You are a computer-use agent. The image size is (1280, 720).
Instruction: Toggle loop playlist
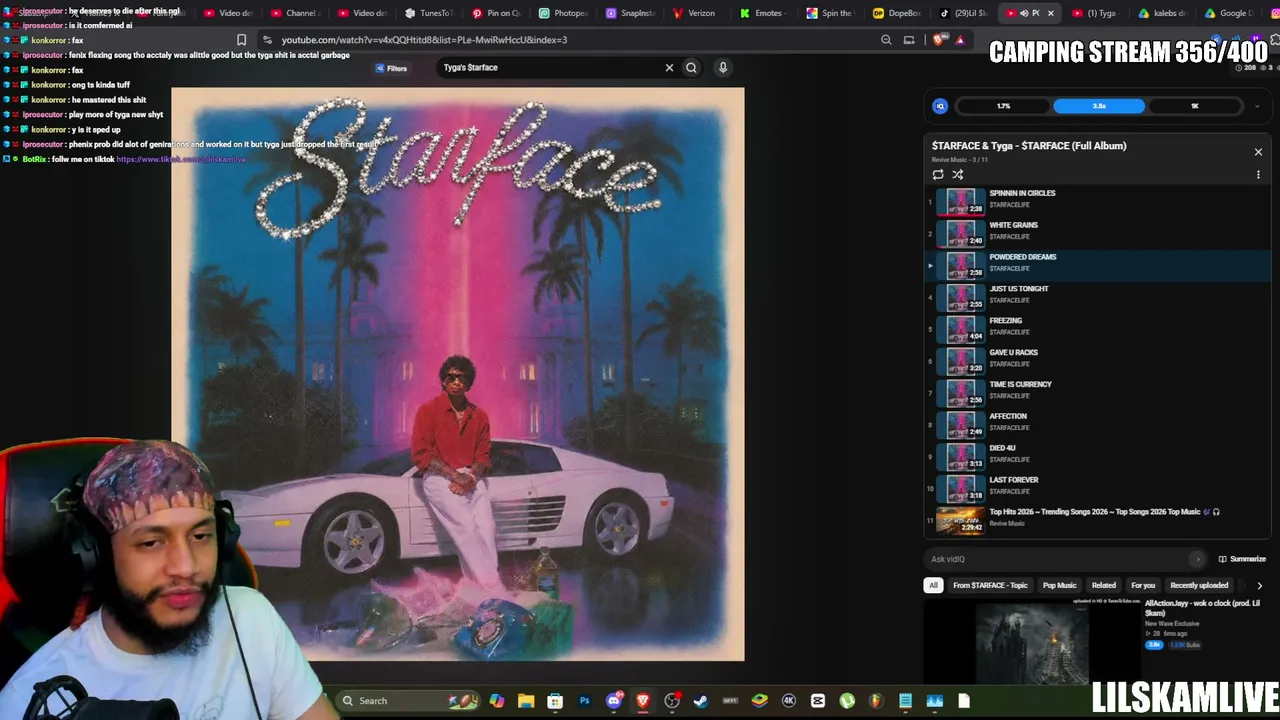(938, 175)
